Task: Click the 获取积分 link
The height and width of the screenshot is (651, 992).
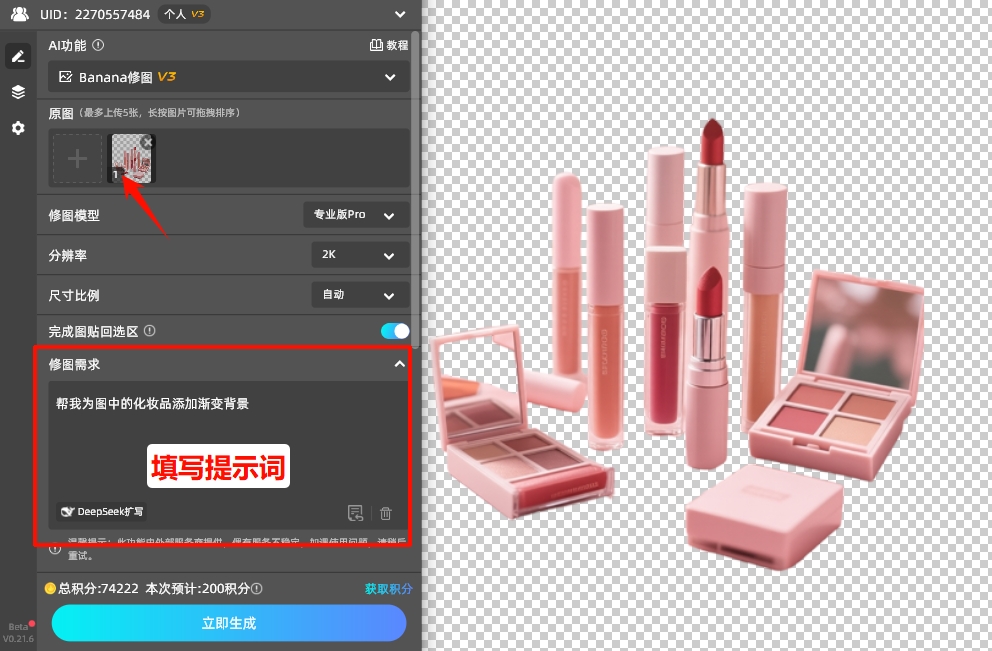Action: [388, 589]
